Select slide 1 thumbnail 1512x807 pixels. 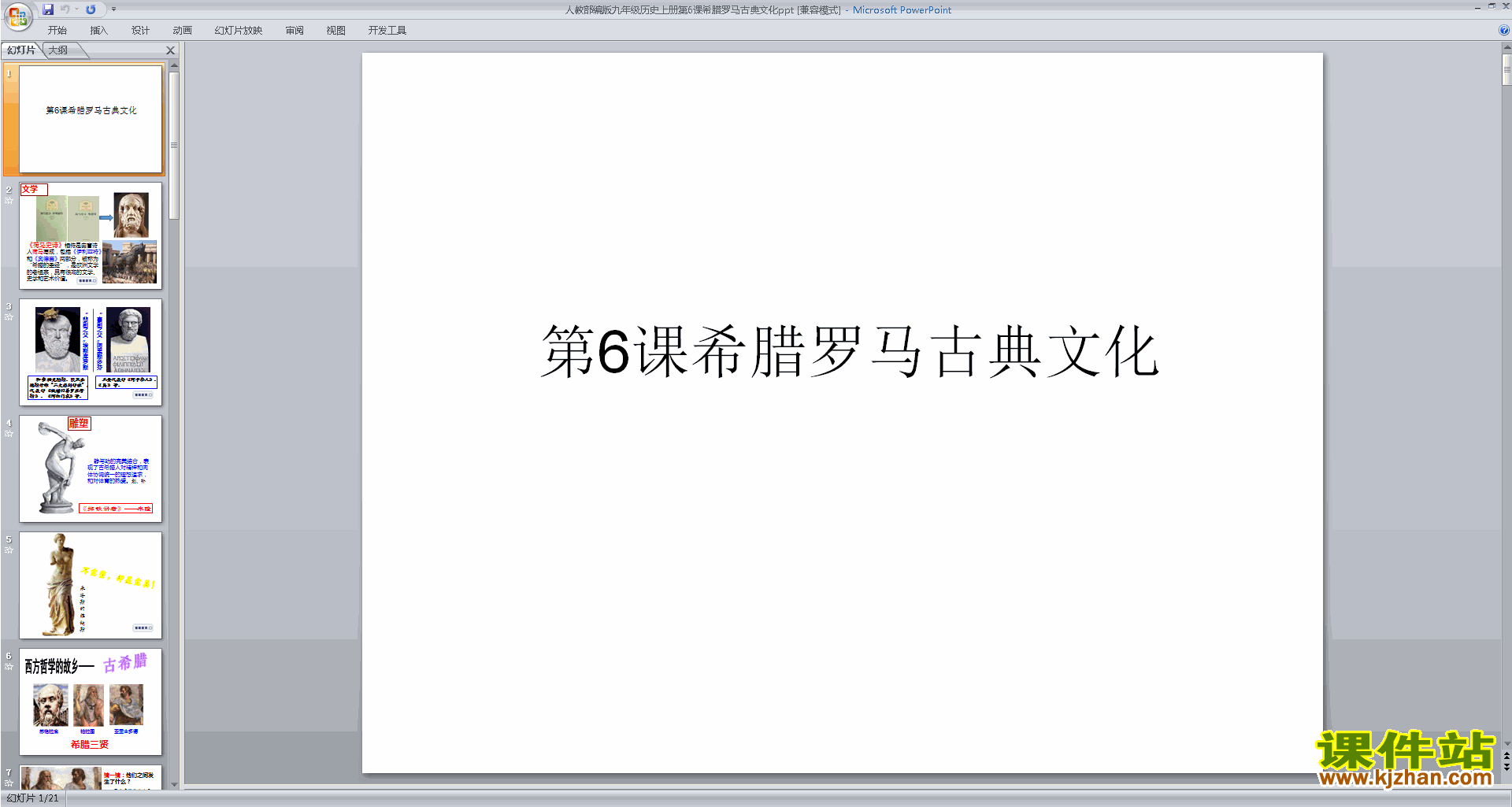pyautogui.click(x=91, y=119)
